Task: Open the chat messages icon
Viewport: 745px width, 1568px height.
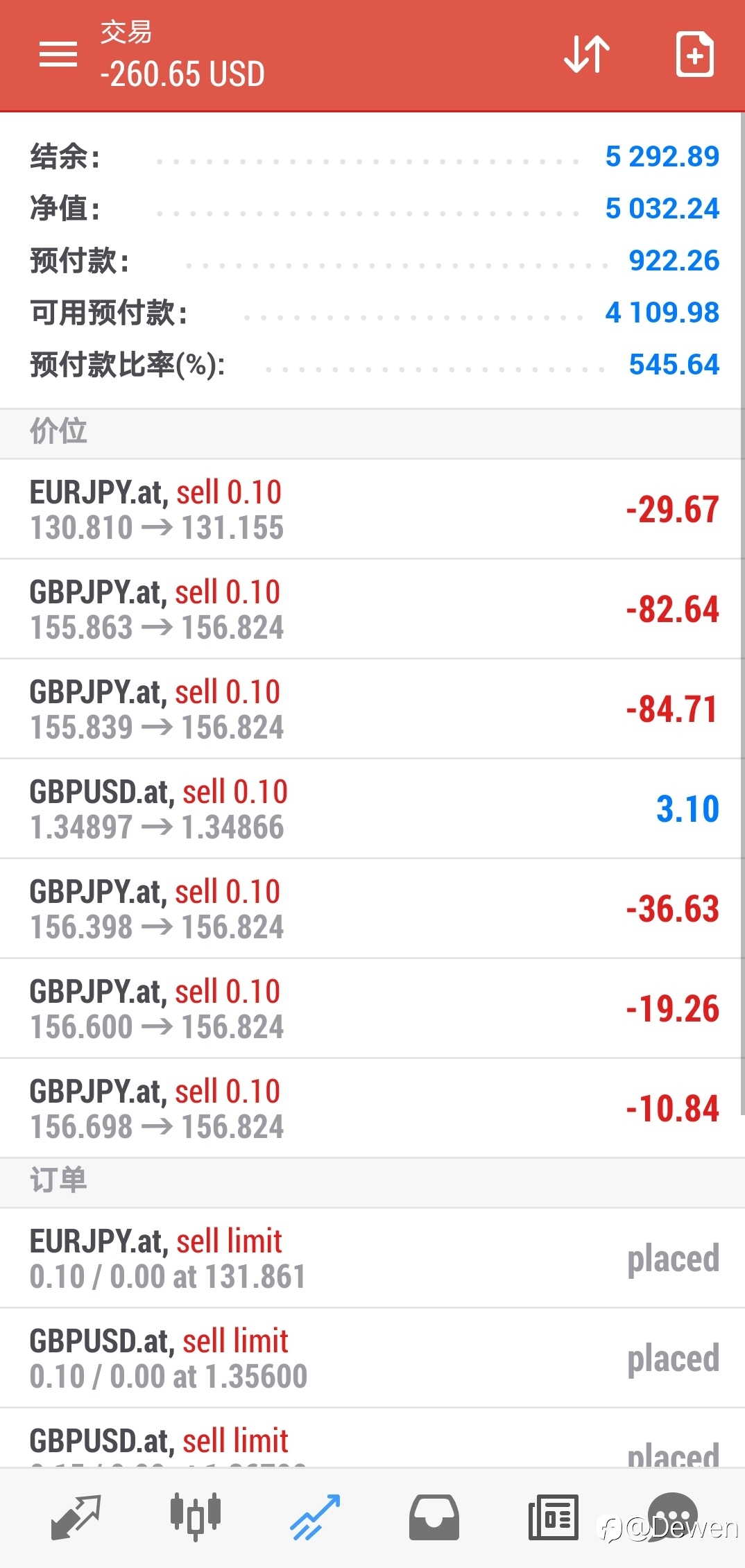Action: (672, 1517)
